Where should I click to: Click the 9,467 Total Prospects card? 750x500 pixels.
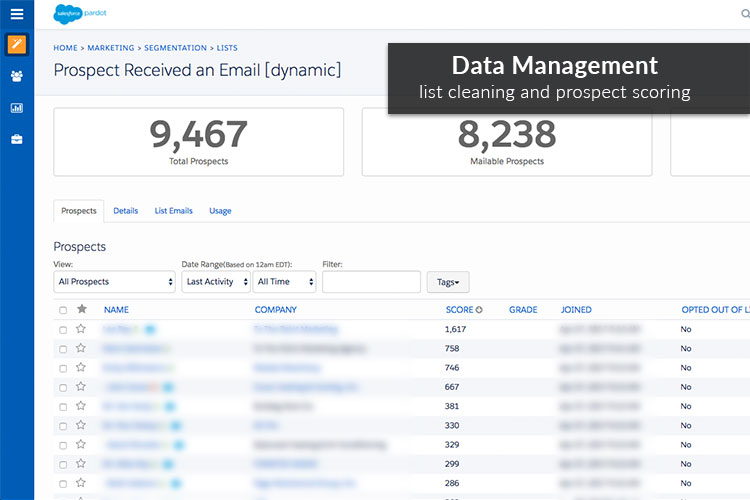pos(199,142)
